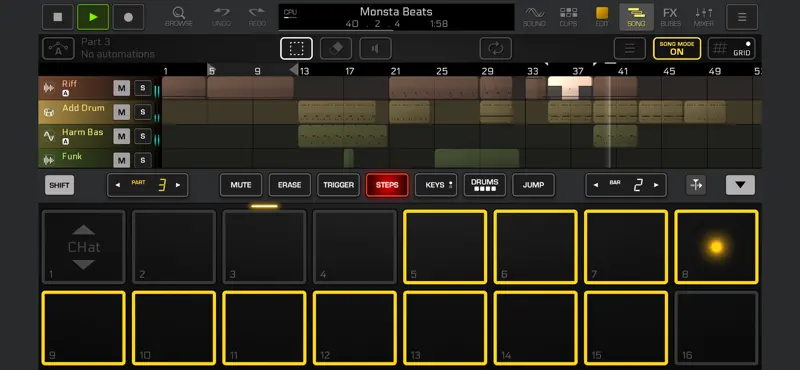This screenshot has width=800, height=370.
Task: Select the Funk track audio icon
Action: [49, 160]
